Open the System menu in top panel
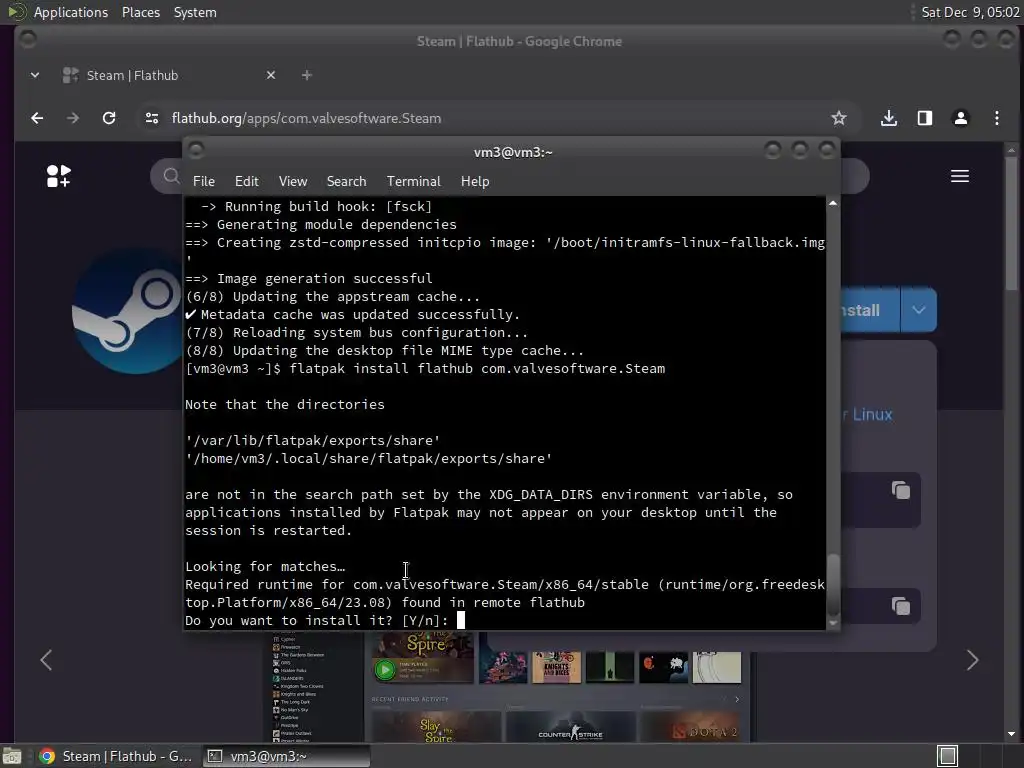Viewport: 1024px width, 768px height. click(x=195, y=12)
